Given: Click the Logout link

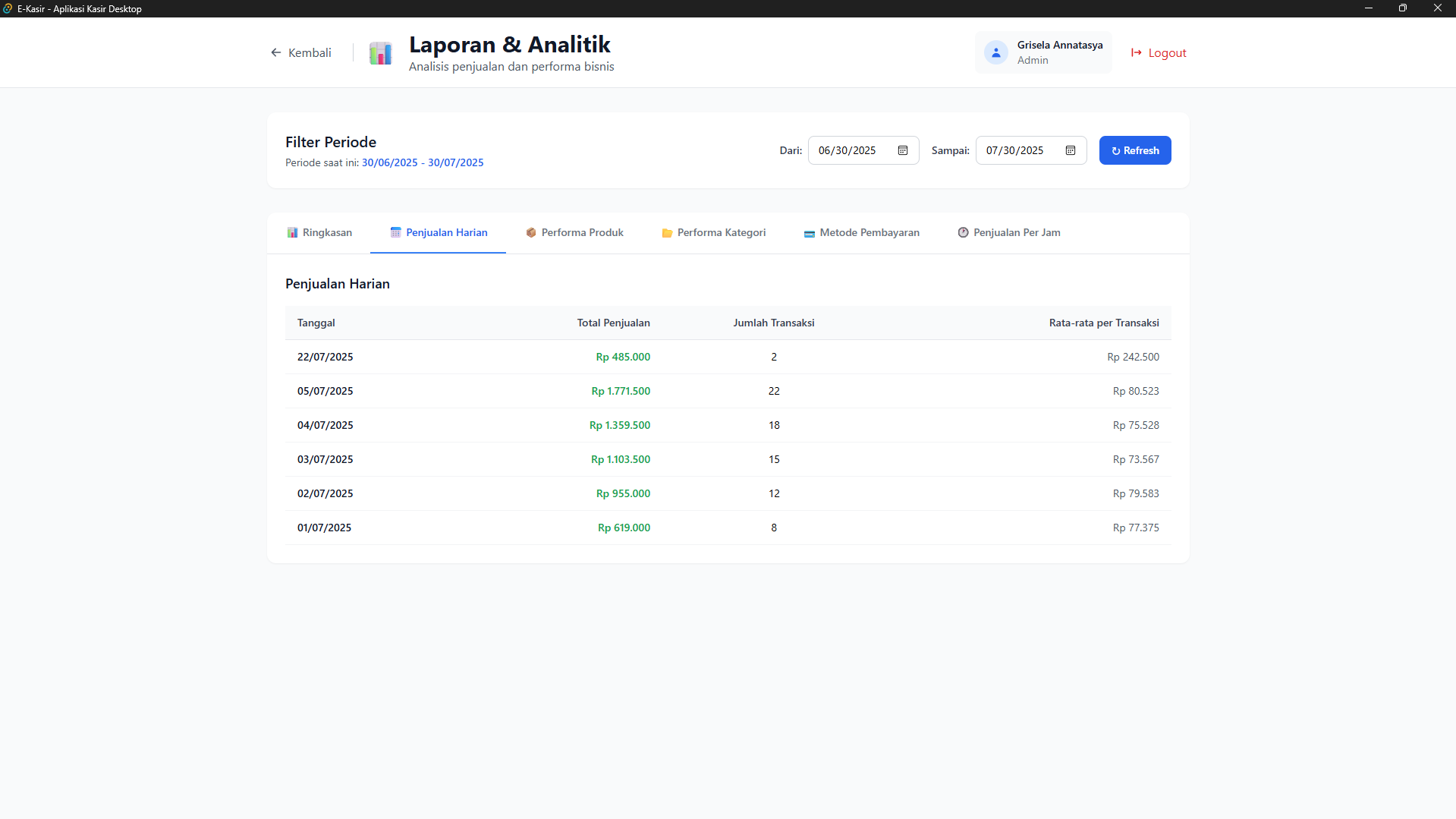Looking at the screenshot, I should pyautogui.click(x=1166, y=52).
